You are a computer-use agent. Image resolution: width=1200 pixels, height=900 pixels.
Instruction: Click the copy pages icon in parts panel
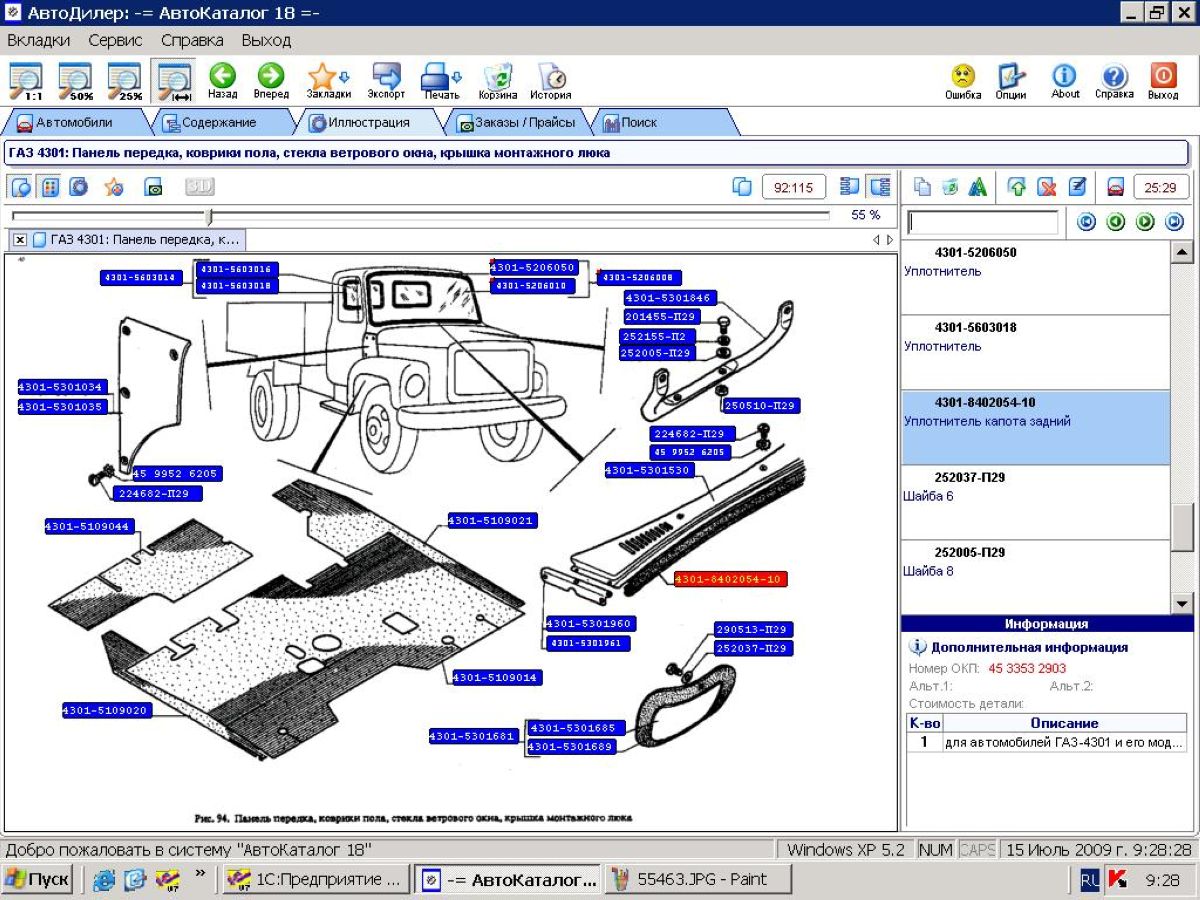click(922, 186)
